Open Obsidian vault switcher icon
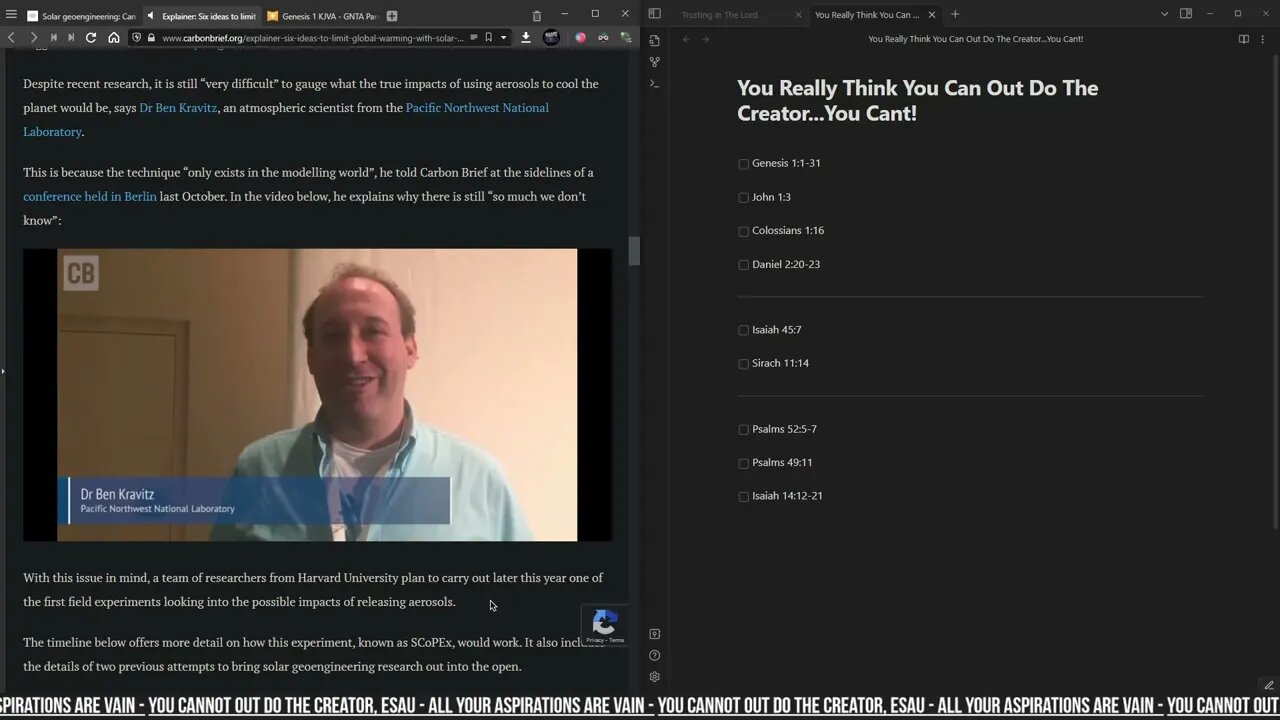 click(654, 634)
